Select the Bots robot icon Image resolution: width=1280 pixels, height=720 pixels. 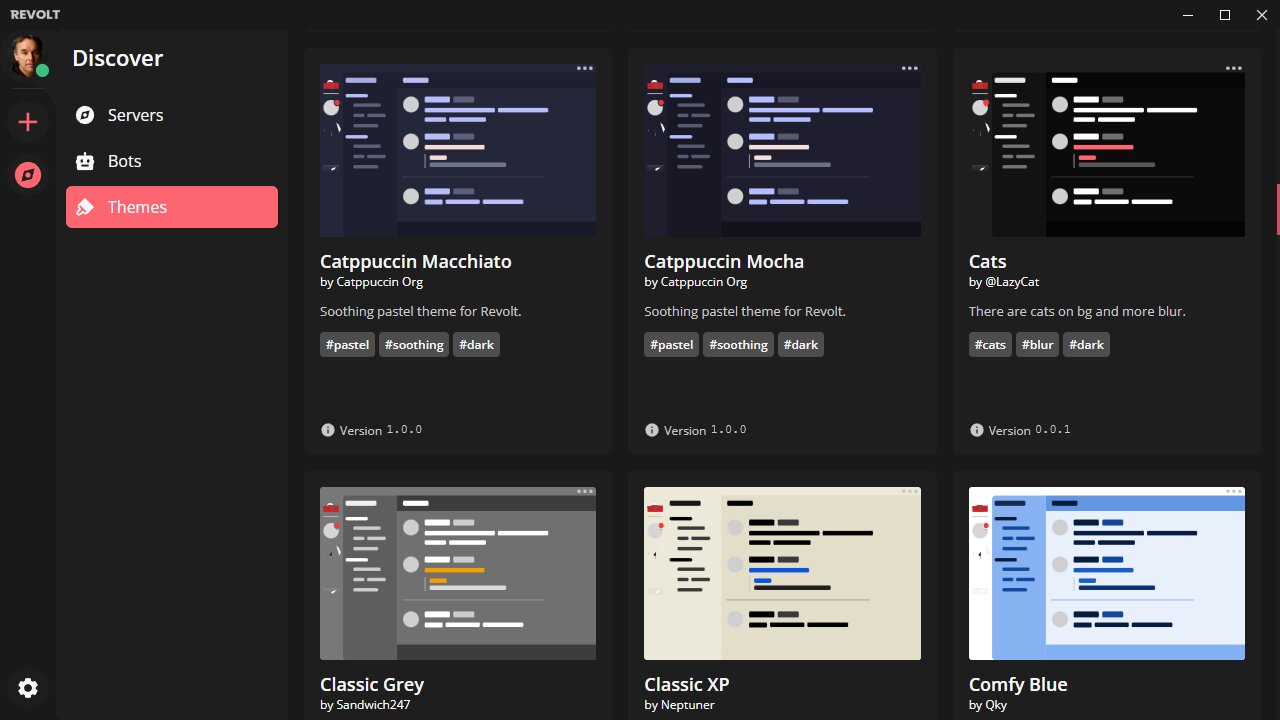point(86,161)
